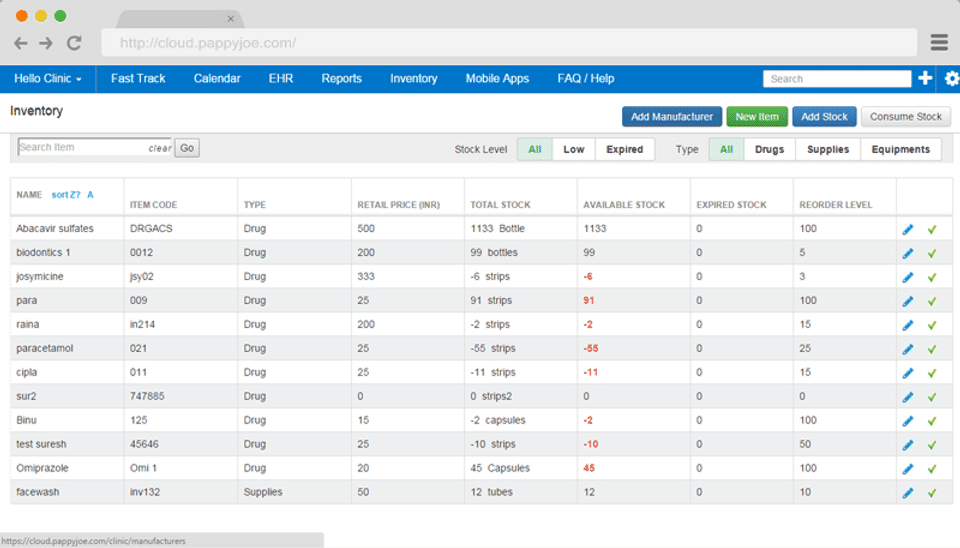Viewport: 960px width, 548px height.
Task: Edit the raina item
Action: click(907, 325)
